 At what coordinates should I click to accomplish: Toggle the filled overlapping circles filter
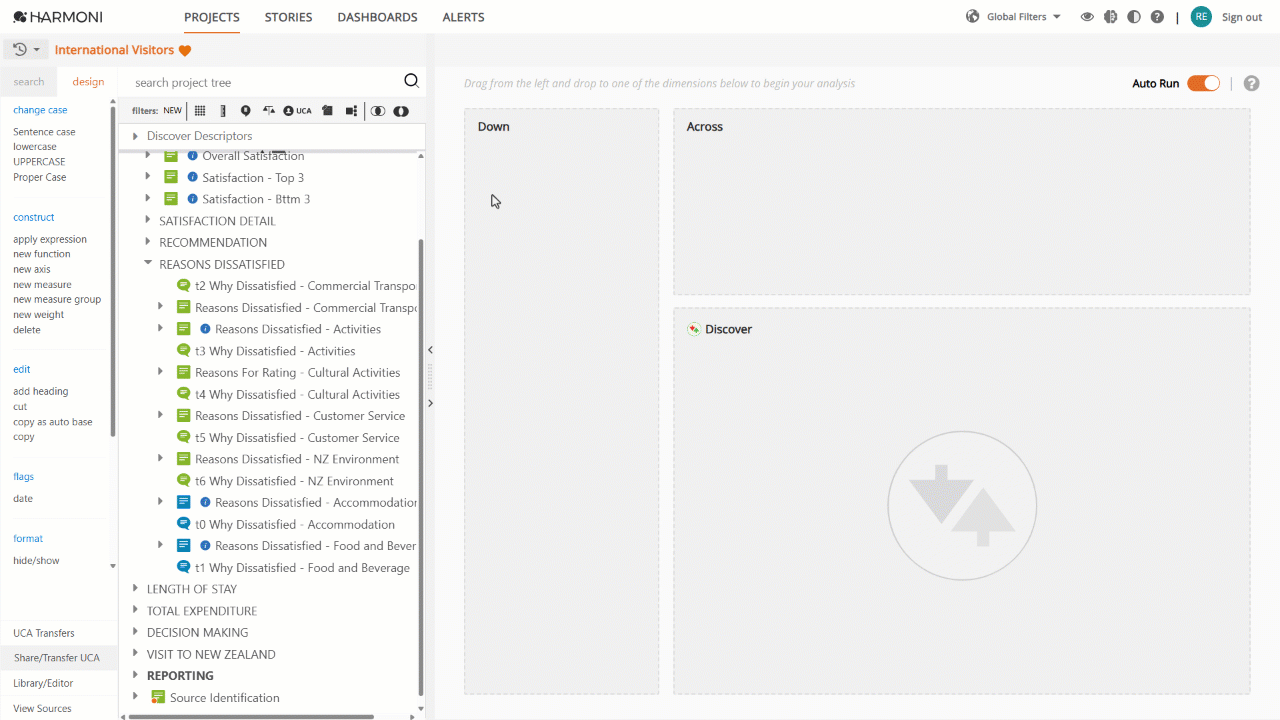[401, 111]
